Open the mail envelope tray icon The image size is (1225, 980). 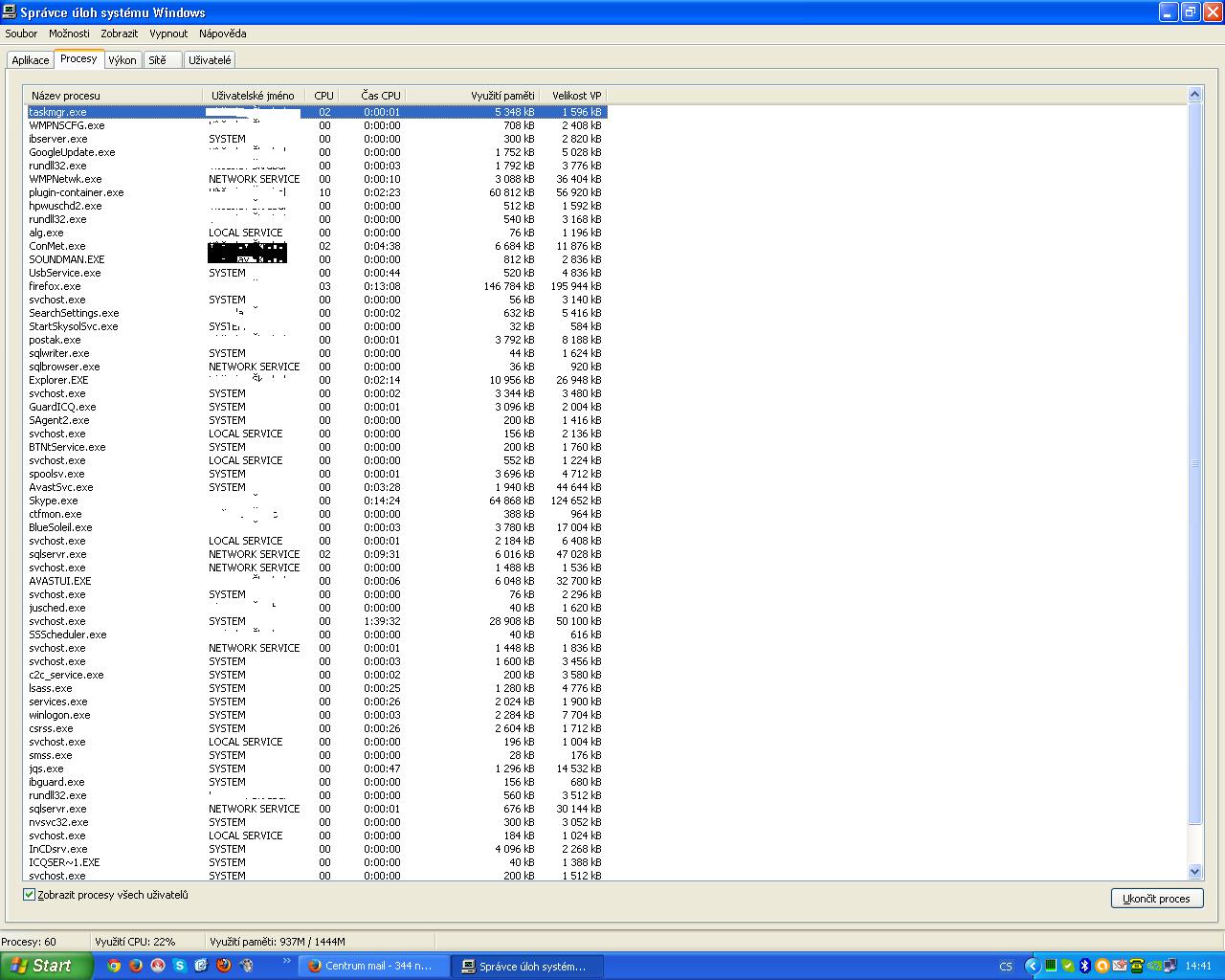[1119, 966]
